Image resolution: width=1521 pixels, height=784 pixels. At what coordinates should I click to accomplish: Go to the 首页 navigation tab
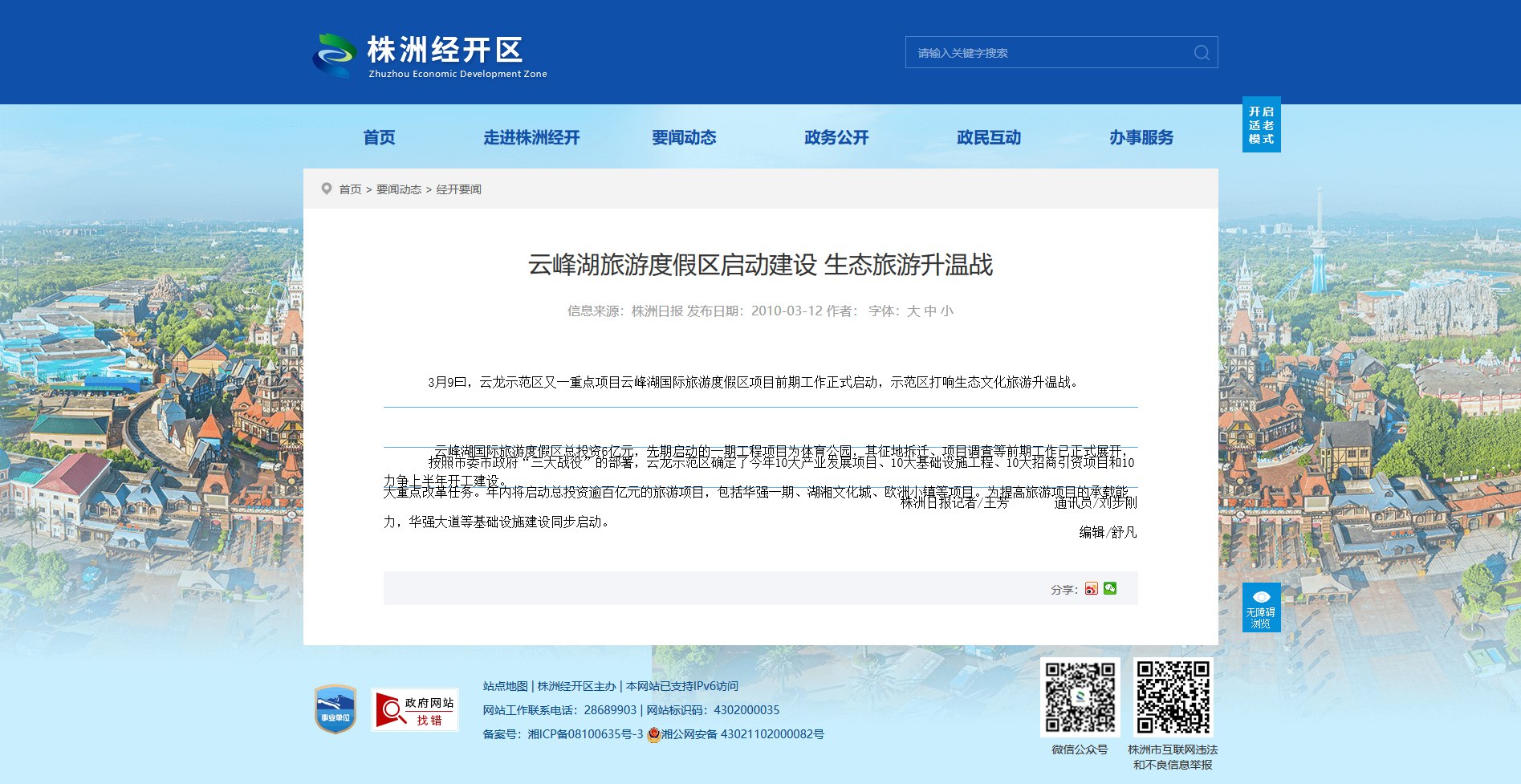pos(379,138)
